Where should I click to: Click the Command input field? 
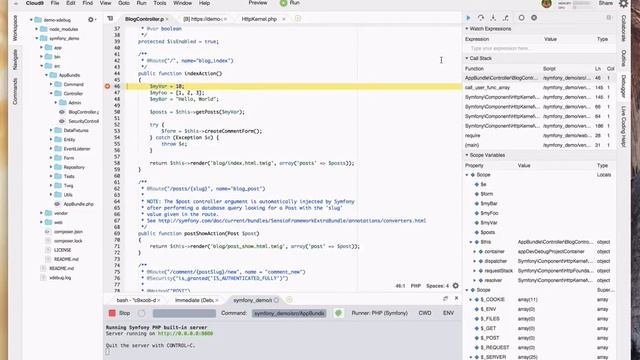(x=289, y=313)
